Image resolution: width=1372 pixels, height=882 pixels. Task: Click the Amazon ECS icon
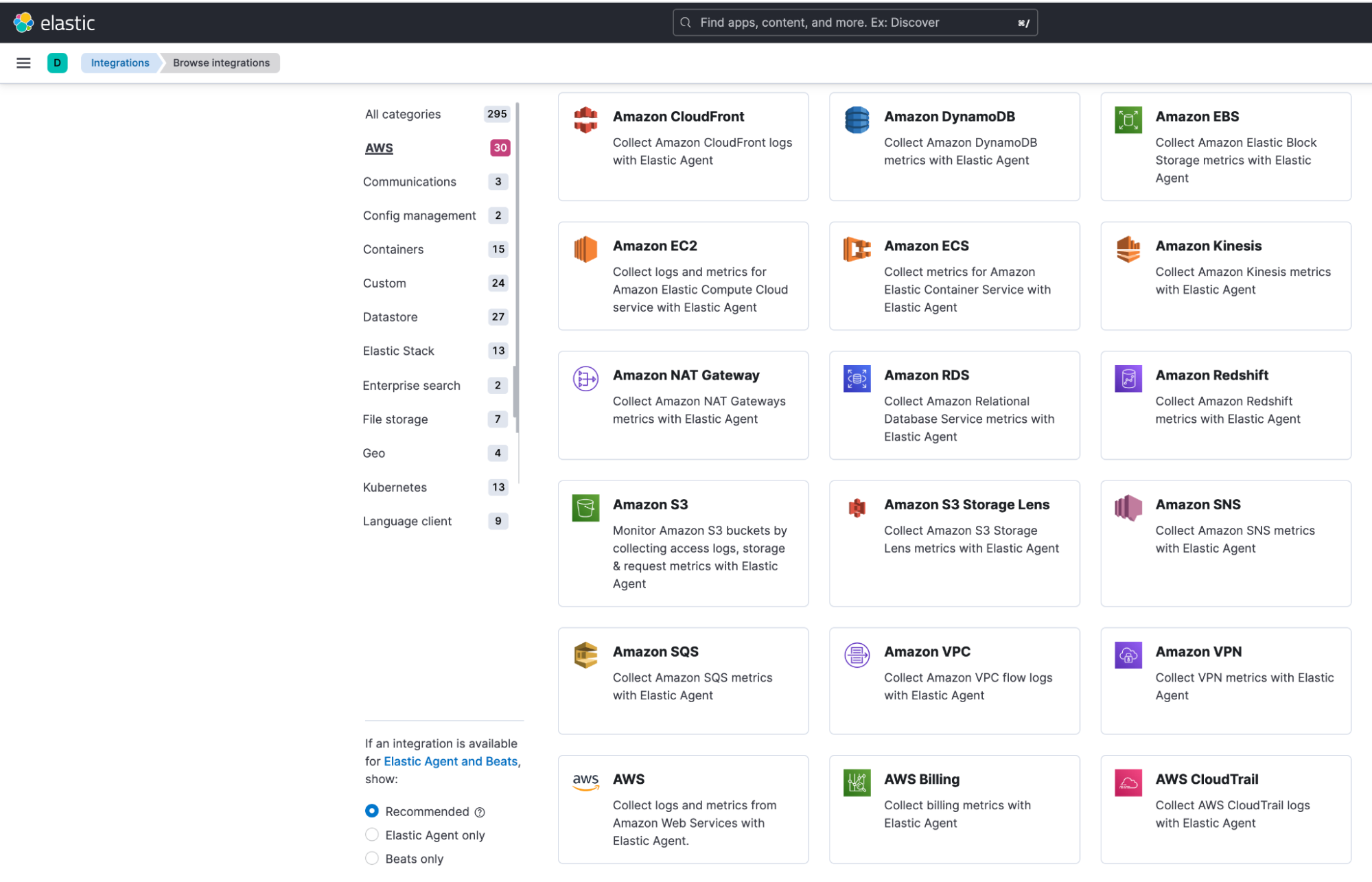click(x=857, y=249)
